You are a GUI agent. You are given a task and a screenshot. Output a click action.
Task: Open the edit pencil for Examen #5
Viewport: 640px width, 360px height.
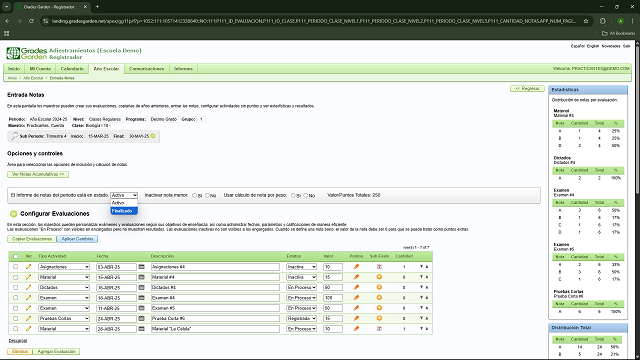pyautogui.click(x=28, y=308)
